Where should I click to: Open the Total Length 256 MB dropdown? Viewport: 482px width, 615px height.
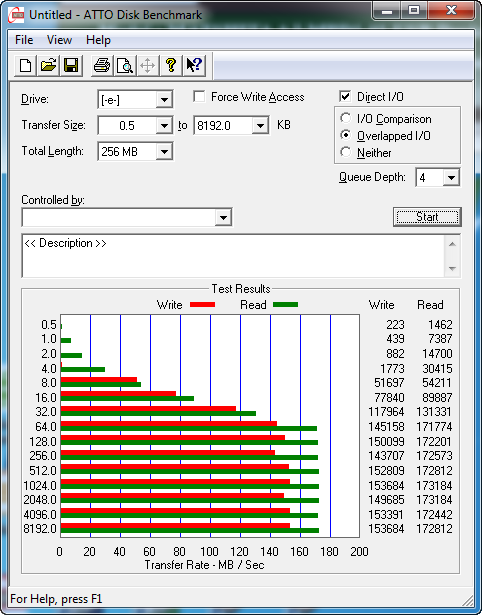pyautogui.click(x=164, y=151)
